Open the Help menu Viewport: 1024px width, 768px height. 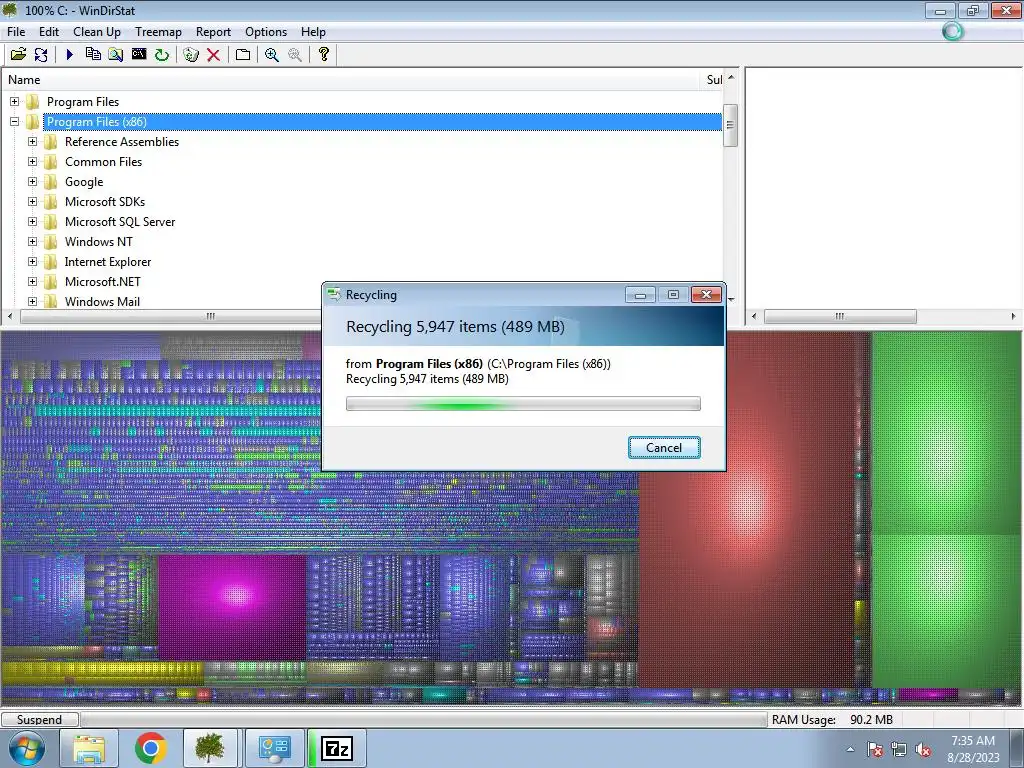coord(313,31)
